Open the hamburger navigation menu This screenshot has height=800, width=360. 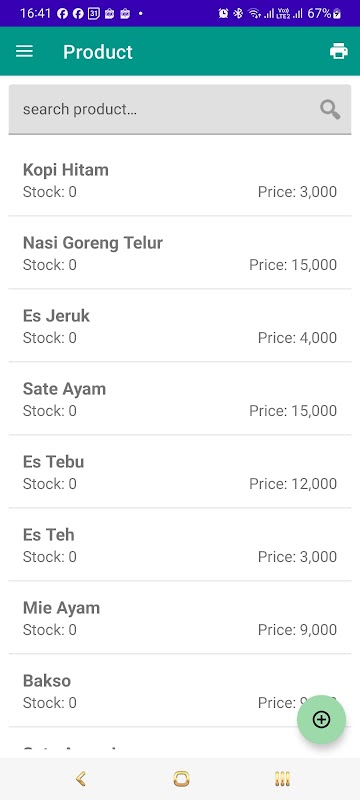pos(24,52)
